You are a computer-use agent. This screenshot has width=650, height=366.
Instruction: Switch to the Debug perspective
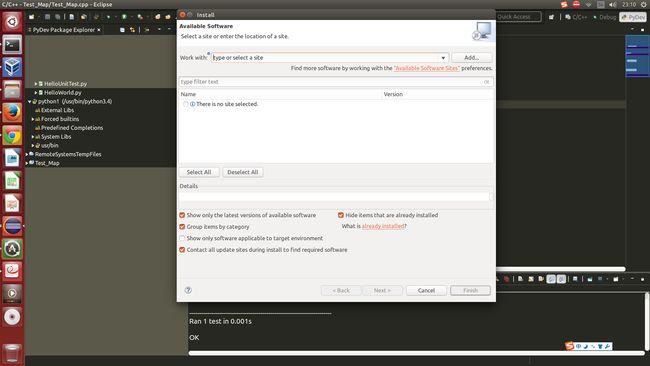click(x=604, y=17)
